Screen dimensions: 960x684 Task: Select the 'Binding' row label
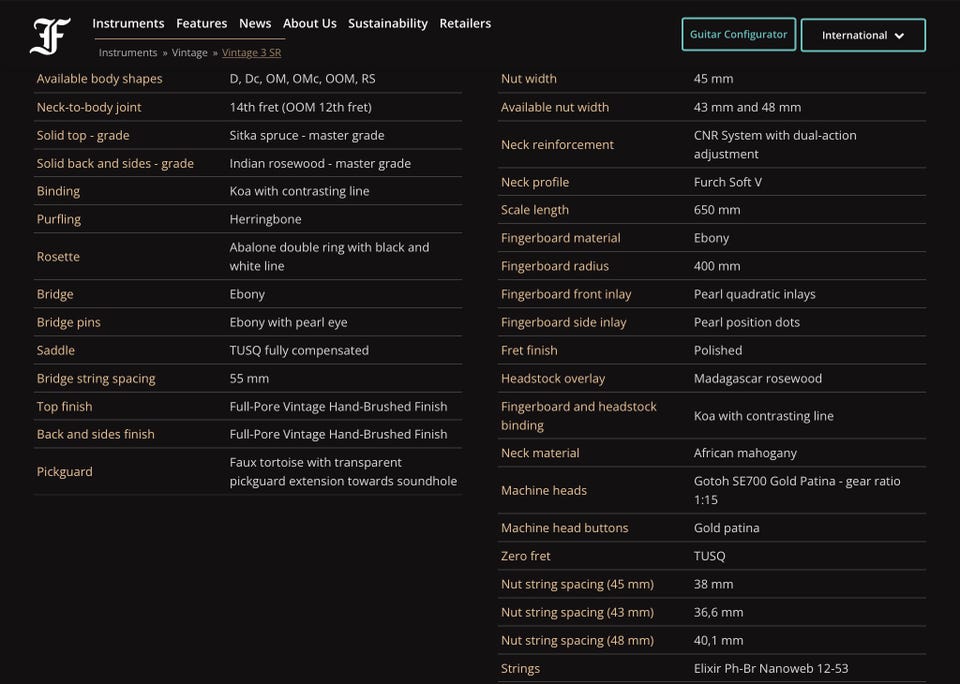58,191
